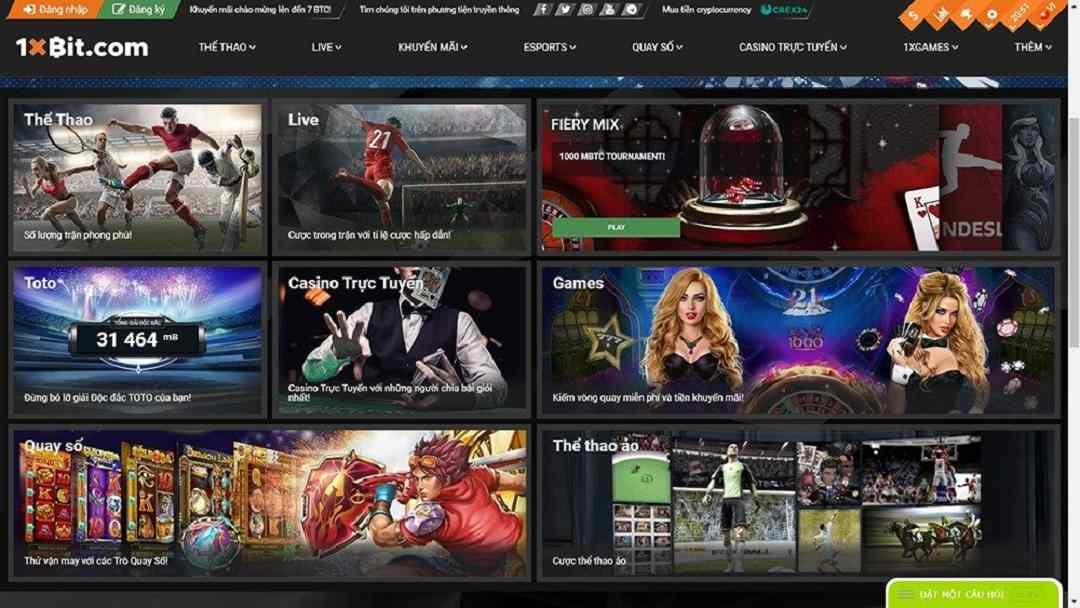
Task: Click the orange chat support icon
Action: tap(966, 14)
